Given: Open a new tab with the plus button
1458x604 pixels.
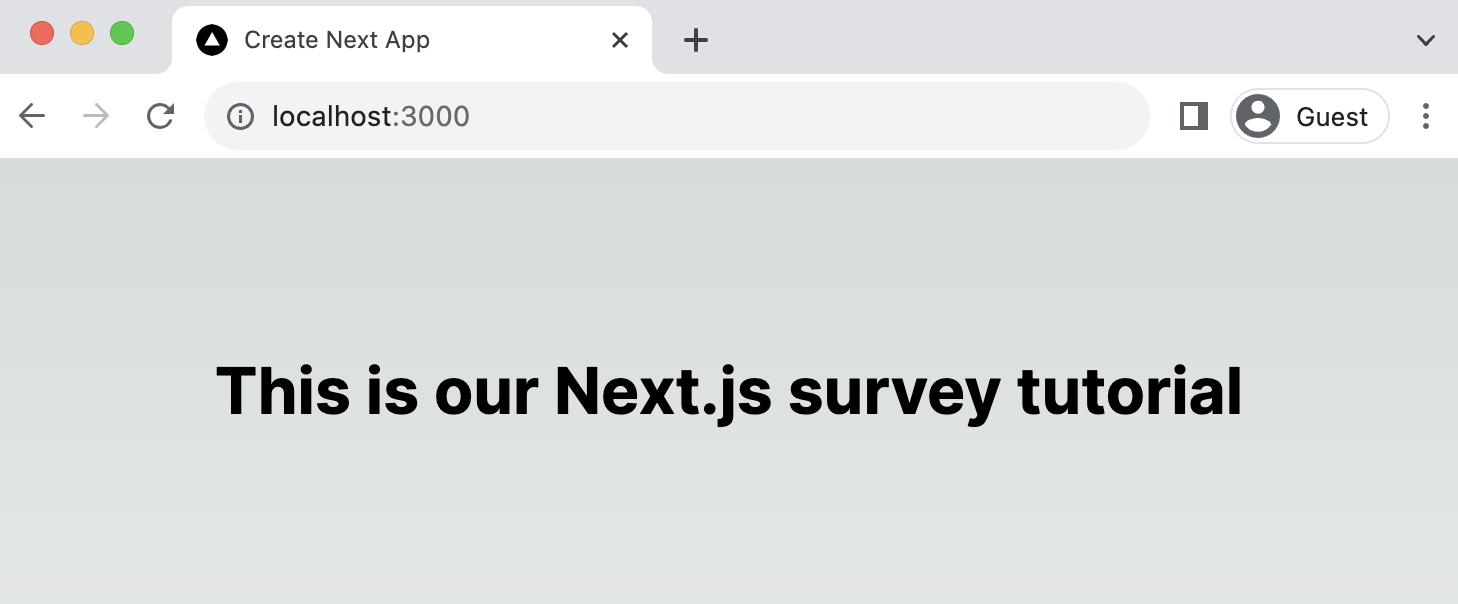Looking at the screenshot, I should (695, 40).
